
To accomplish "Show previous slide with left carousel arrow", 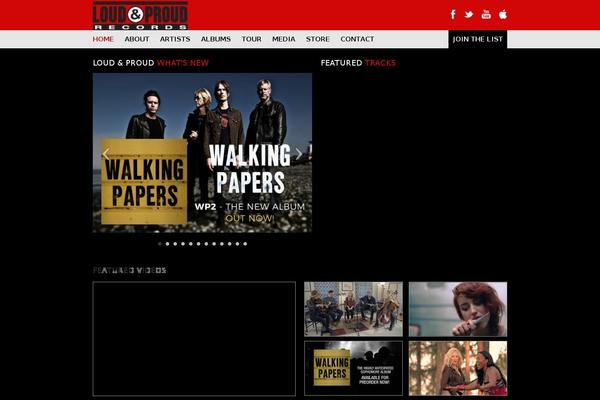I will (106, 154).
